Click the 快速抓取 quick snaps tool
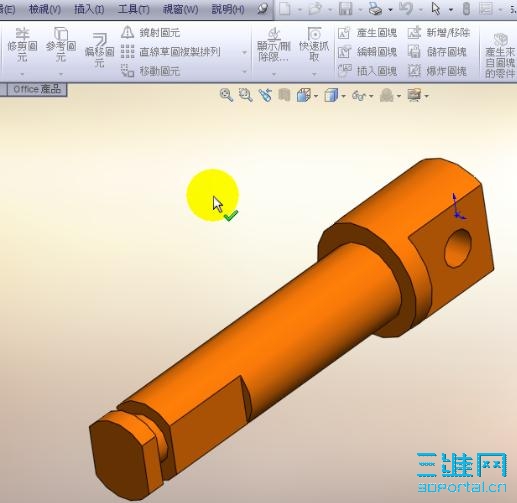Viewport: 517px width, 503px height. coord(314,45)
